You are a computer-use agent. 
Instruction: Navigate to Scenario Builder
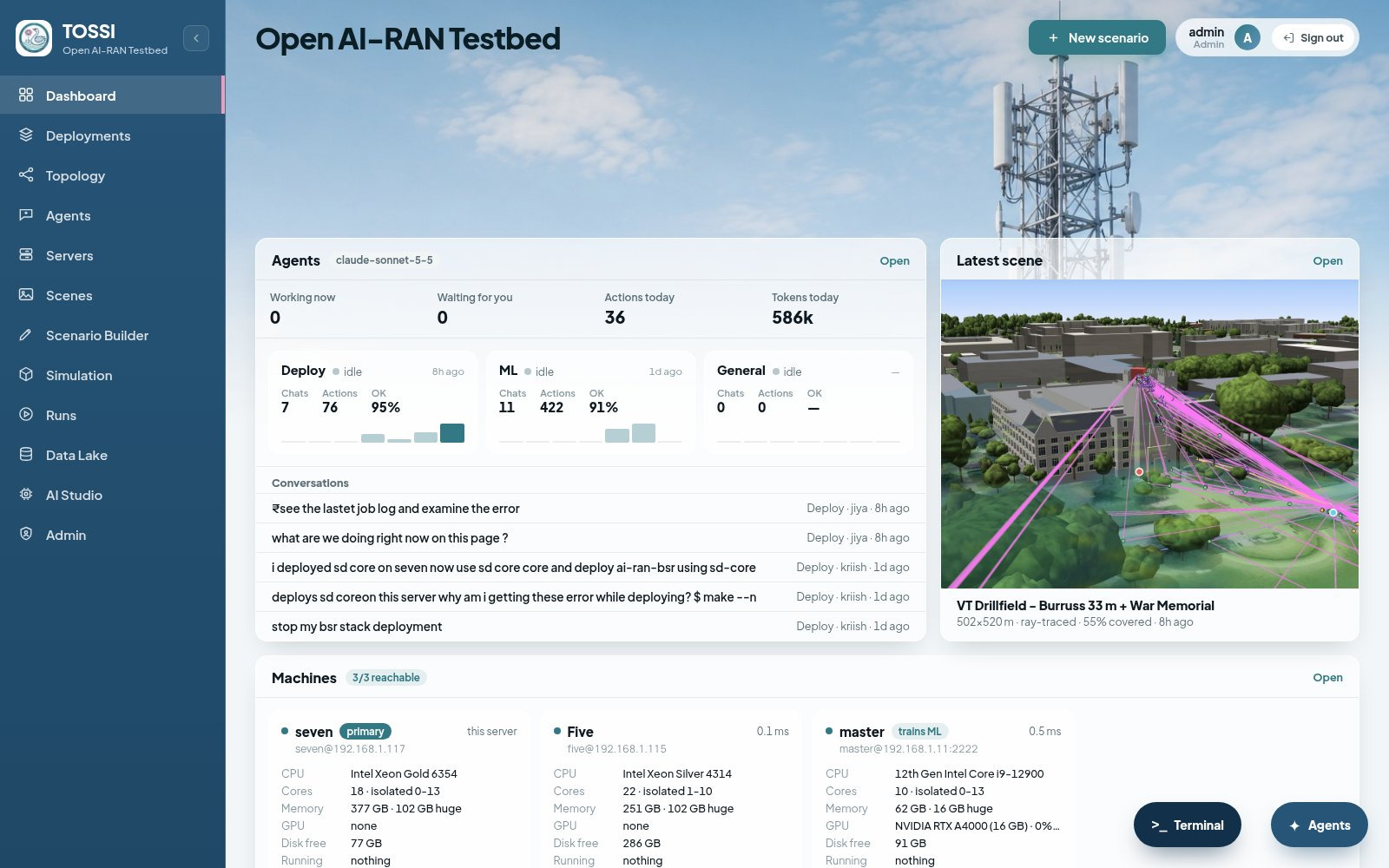[112, 335]
